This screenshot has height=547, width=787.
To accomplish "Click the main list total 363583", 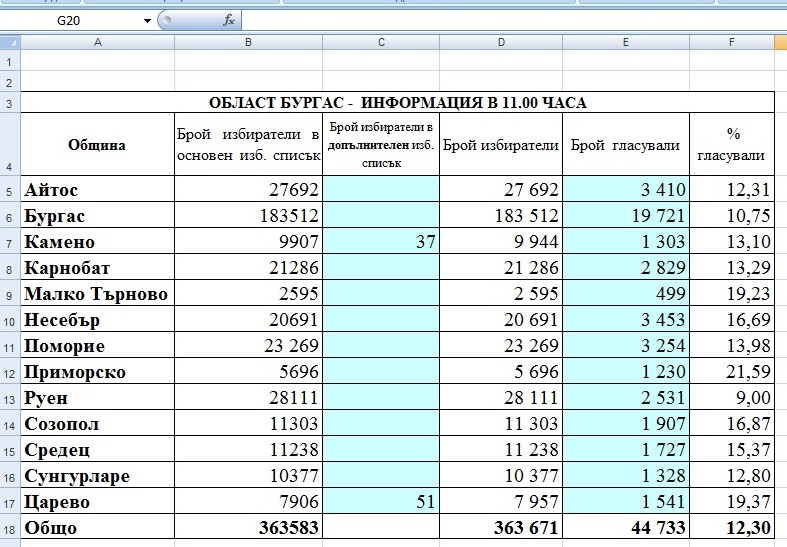I will tap(248, 528).
